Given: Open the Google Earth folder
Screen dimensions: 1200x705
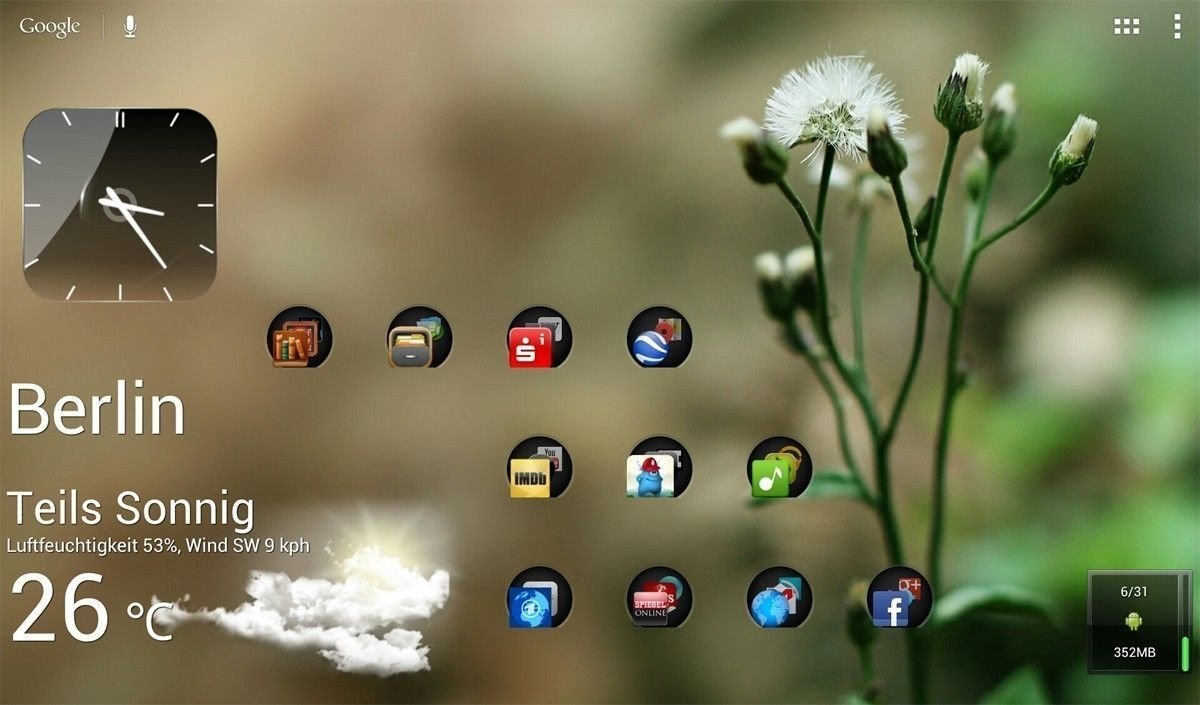Looking at the screenshot, I should (x=659, y=337).
